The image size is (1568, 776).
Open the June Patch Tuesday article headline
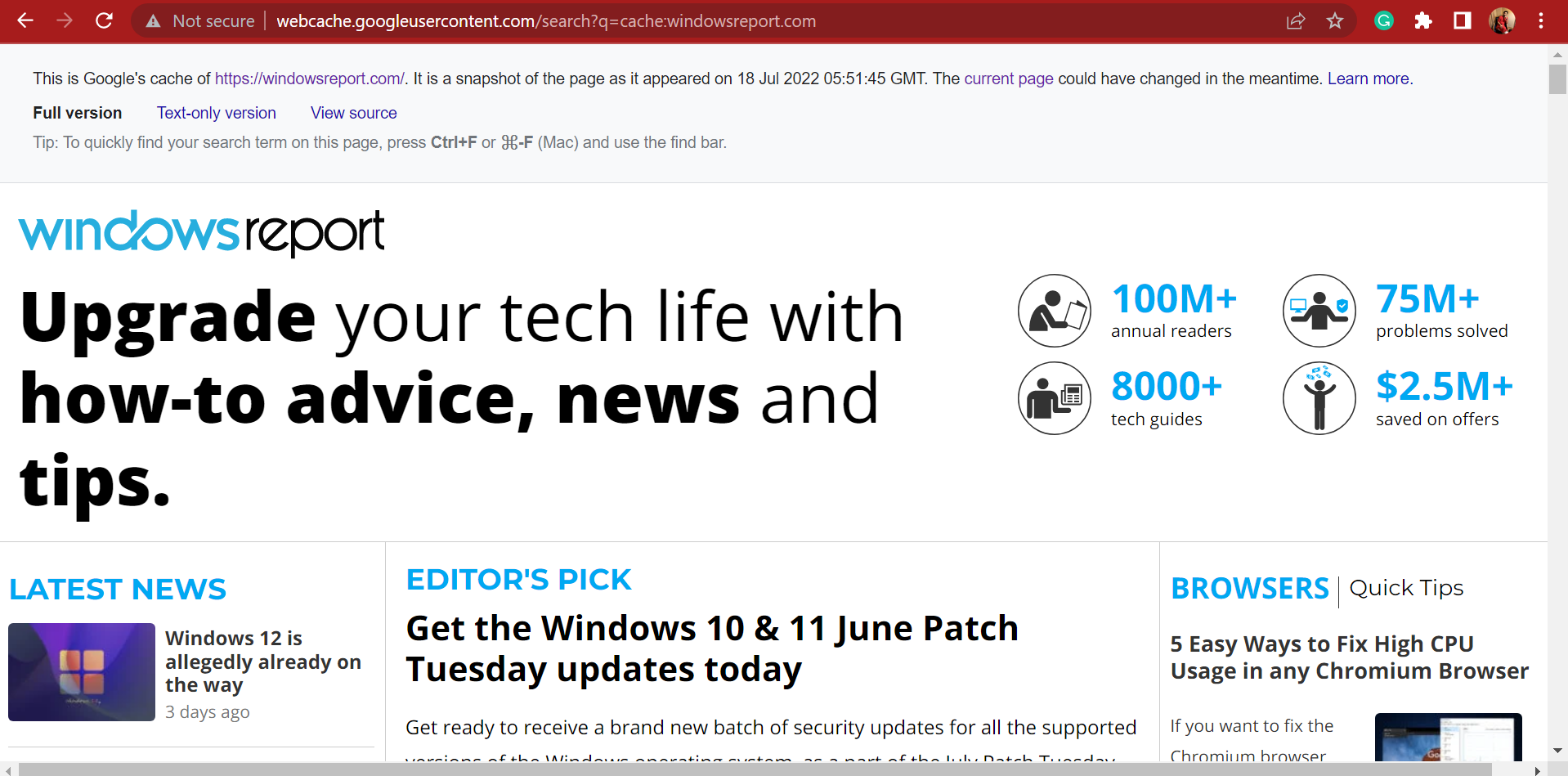point(712,648)
